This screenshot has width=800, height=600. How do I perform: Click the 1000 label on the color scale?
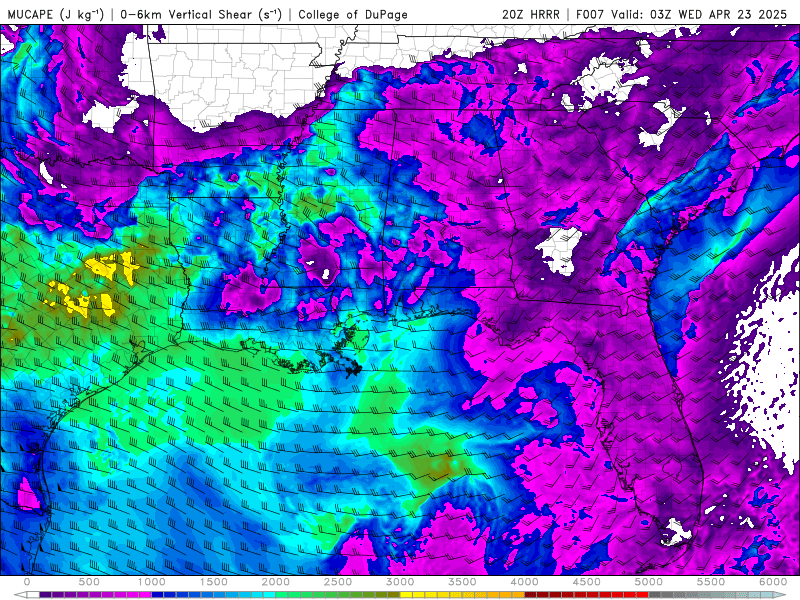(152, 582)
